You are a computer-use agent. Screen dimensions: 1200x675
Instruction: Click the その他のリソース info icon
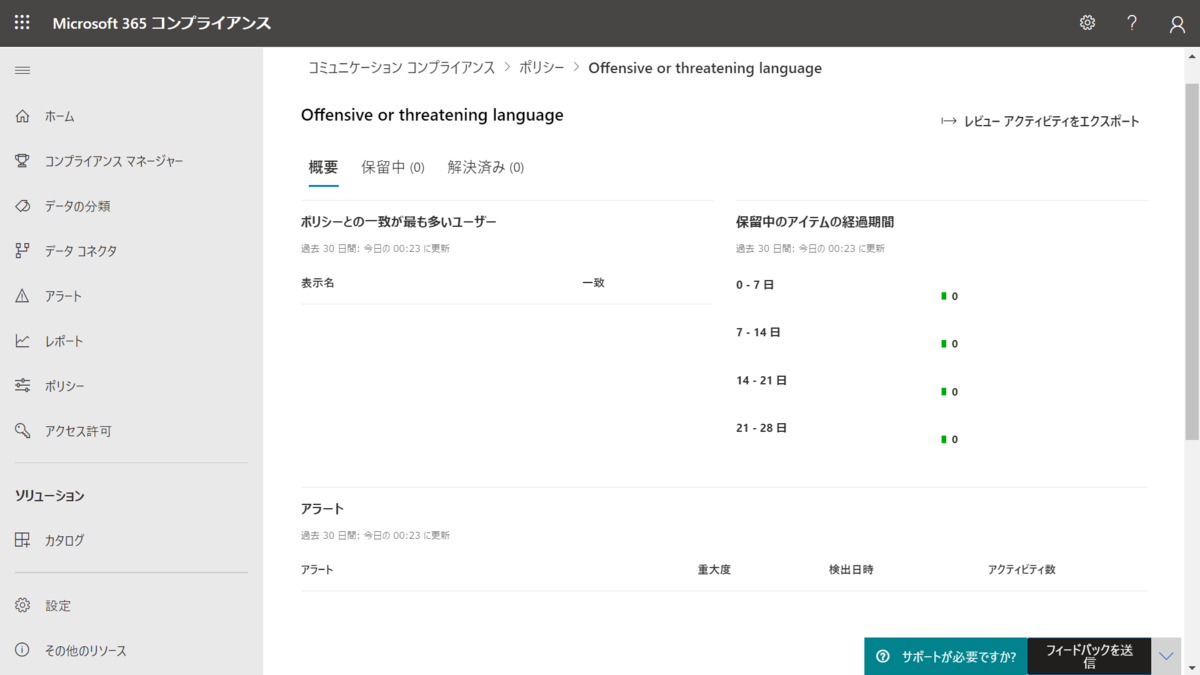[22, 650]
